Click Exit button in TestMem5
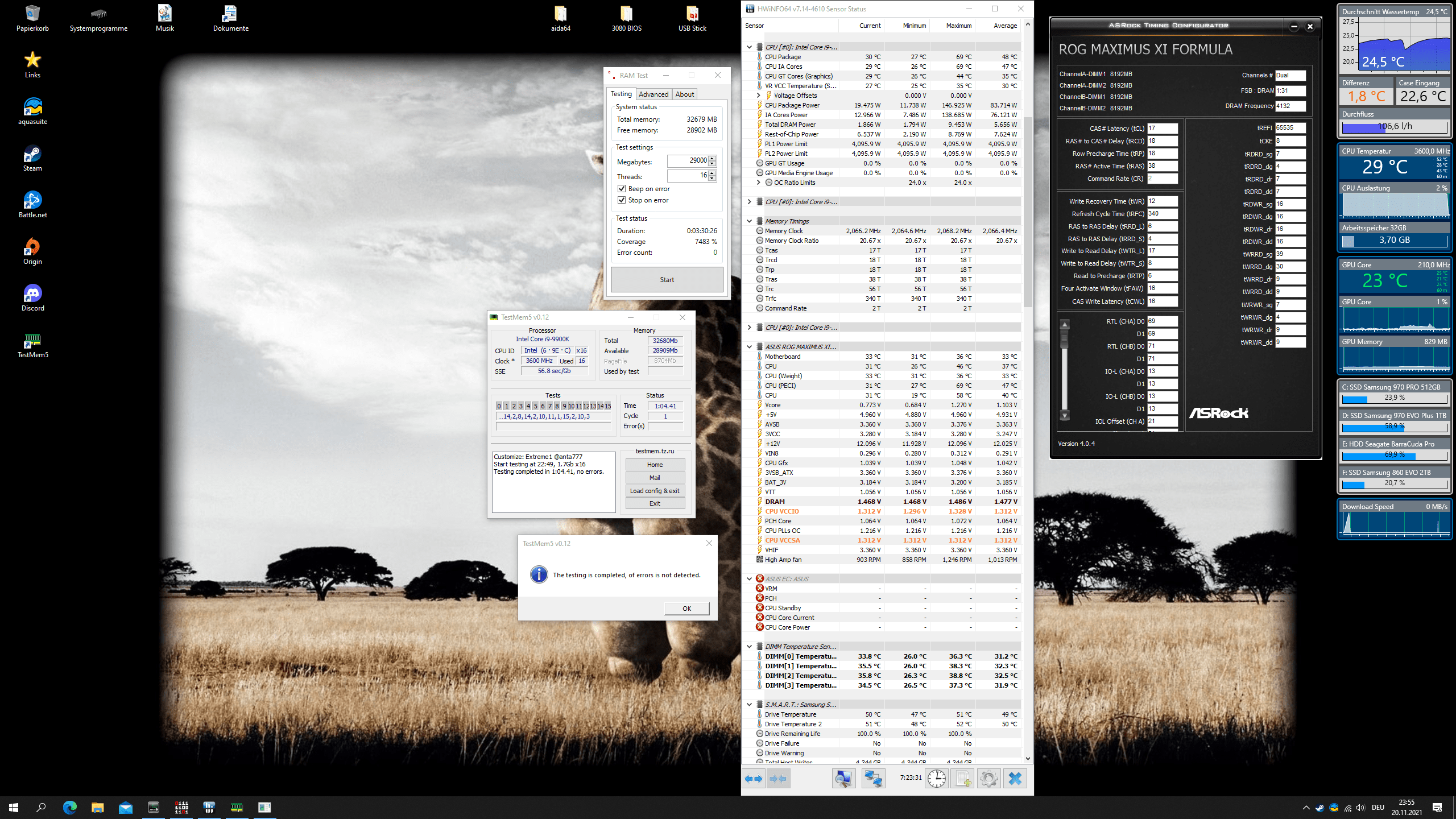 coord(655,503)
